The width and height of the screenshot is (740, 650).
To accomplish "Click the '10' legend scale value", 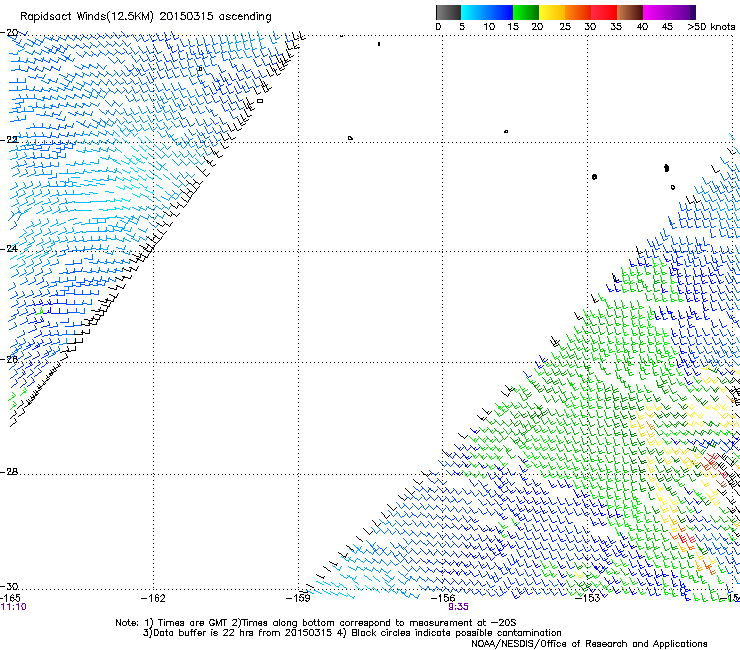I will tap(489, 27).
